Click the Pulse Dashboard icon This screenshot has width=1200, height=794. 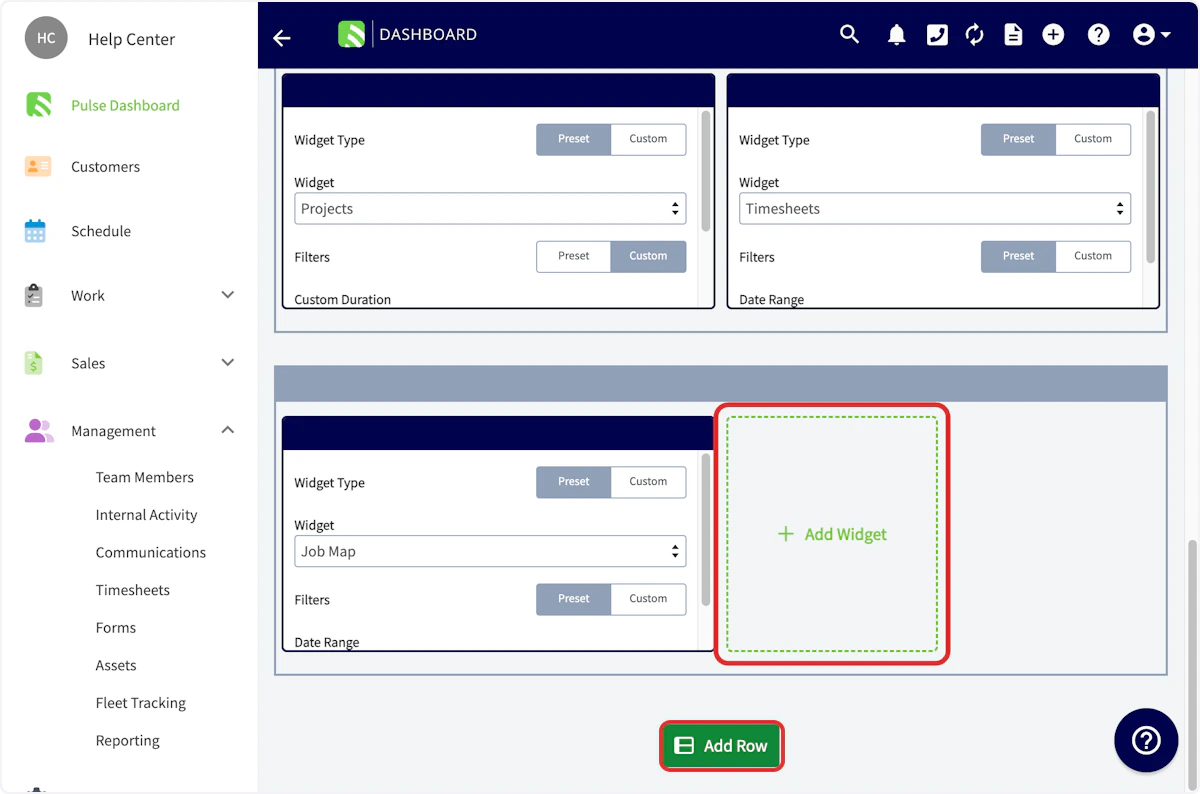click(38, 105)
